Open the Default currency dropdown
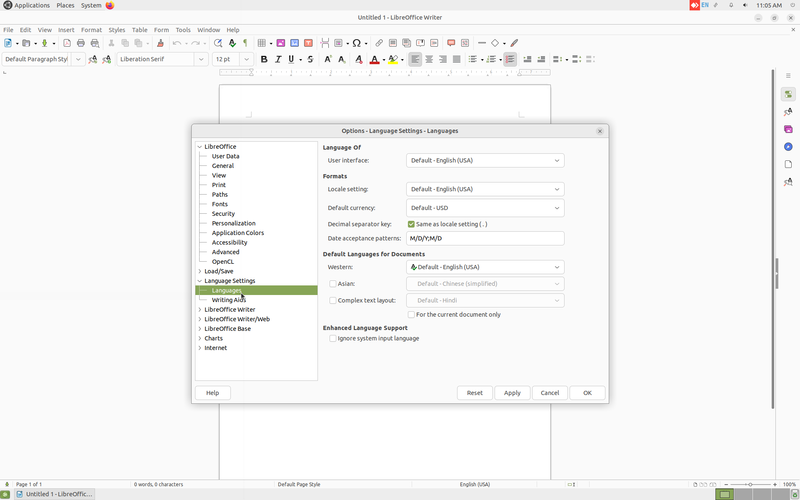 click(x=485, y=208)
